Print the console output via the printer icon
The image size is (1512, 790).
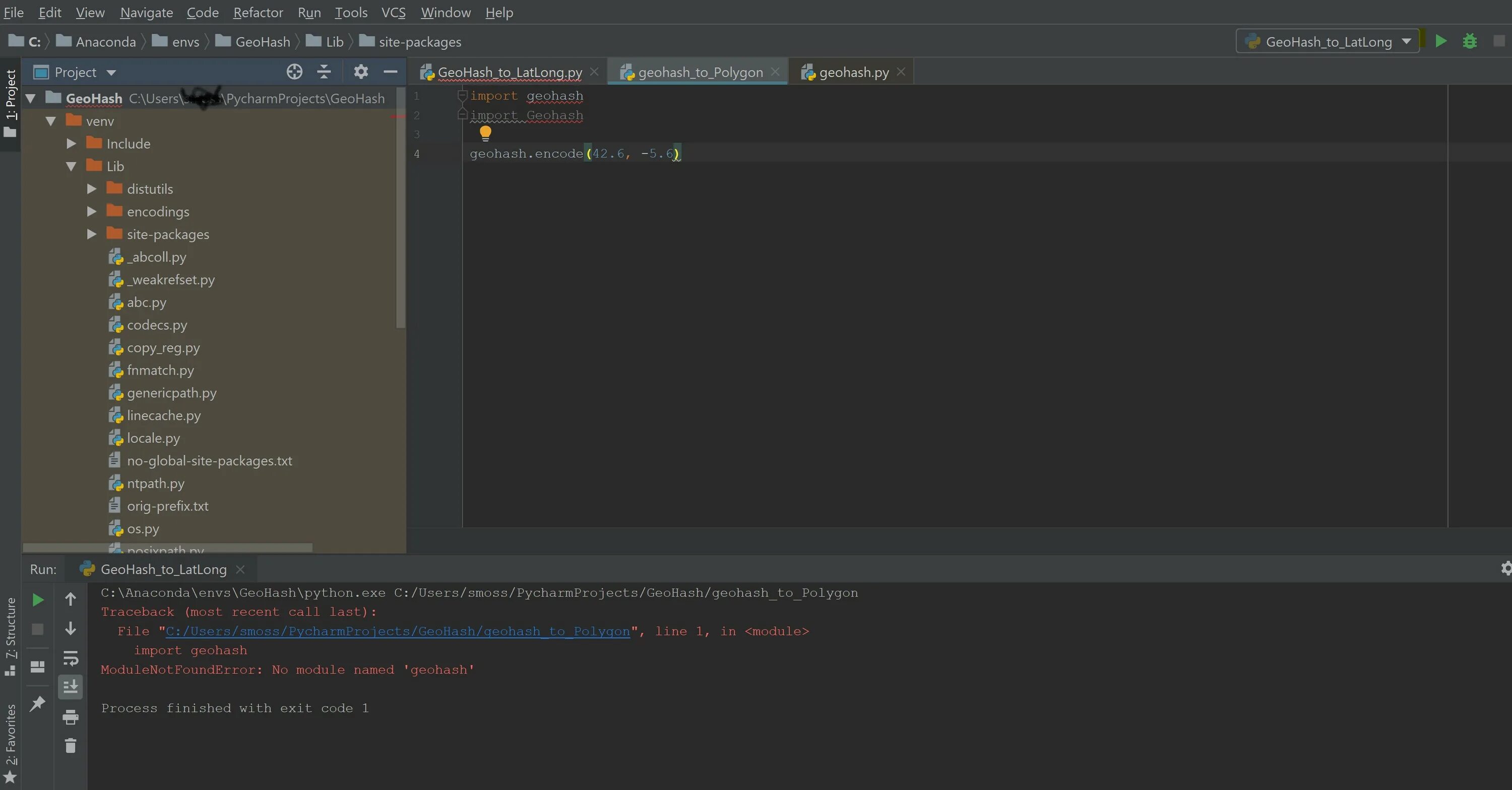71,716
